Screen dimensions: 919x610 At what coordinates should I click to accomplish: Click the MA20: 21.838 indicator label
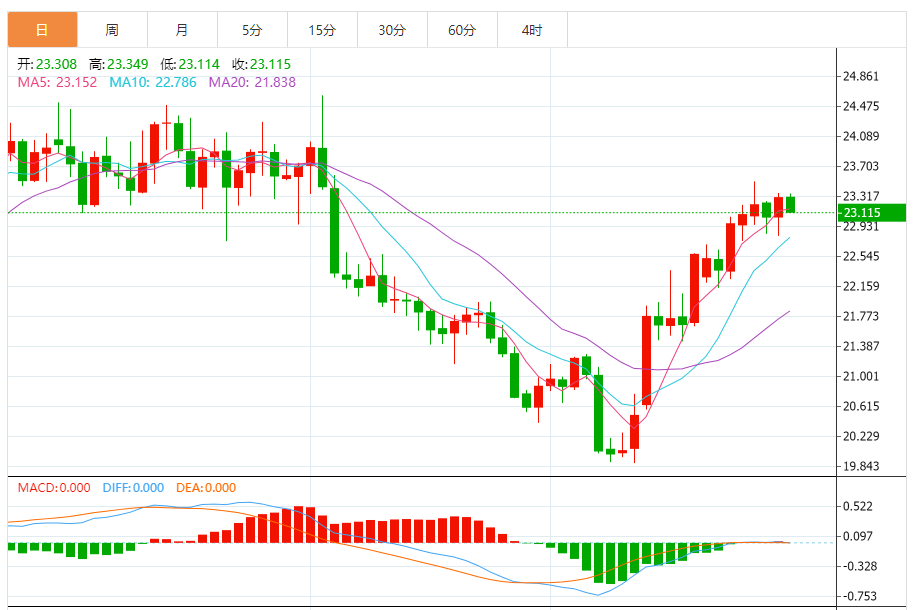pos(252,82)
